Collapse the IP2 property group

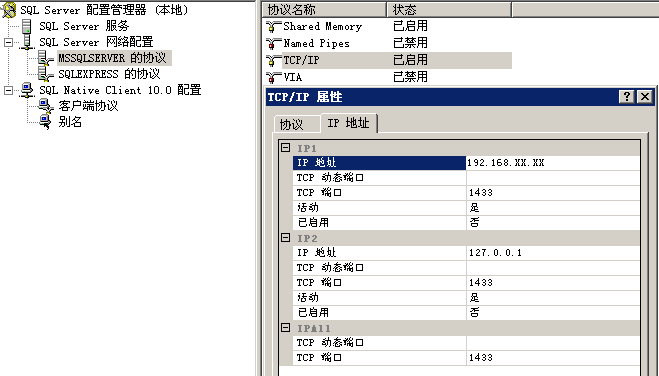[285, 238]
